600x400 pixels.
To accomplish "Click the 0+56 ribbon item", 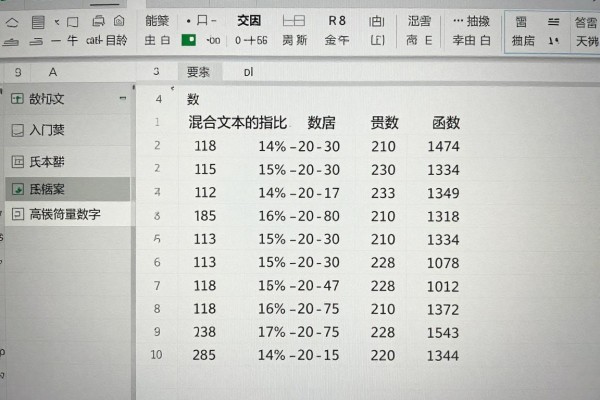I will (x=251, y=40).
